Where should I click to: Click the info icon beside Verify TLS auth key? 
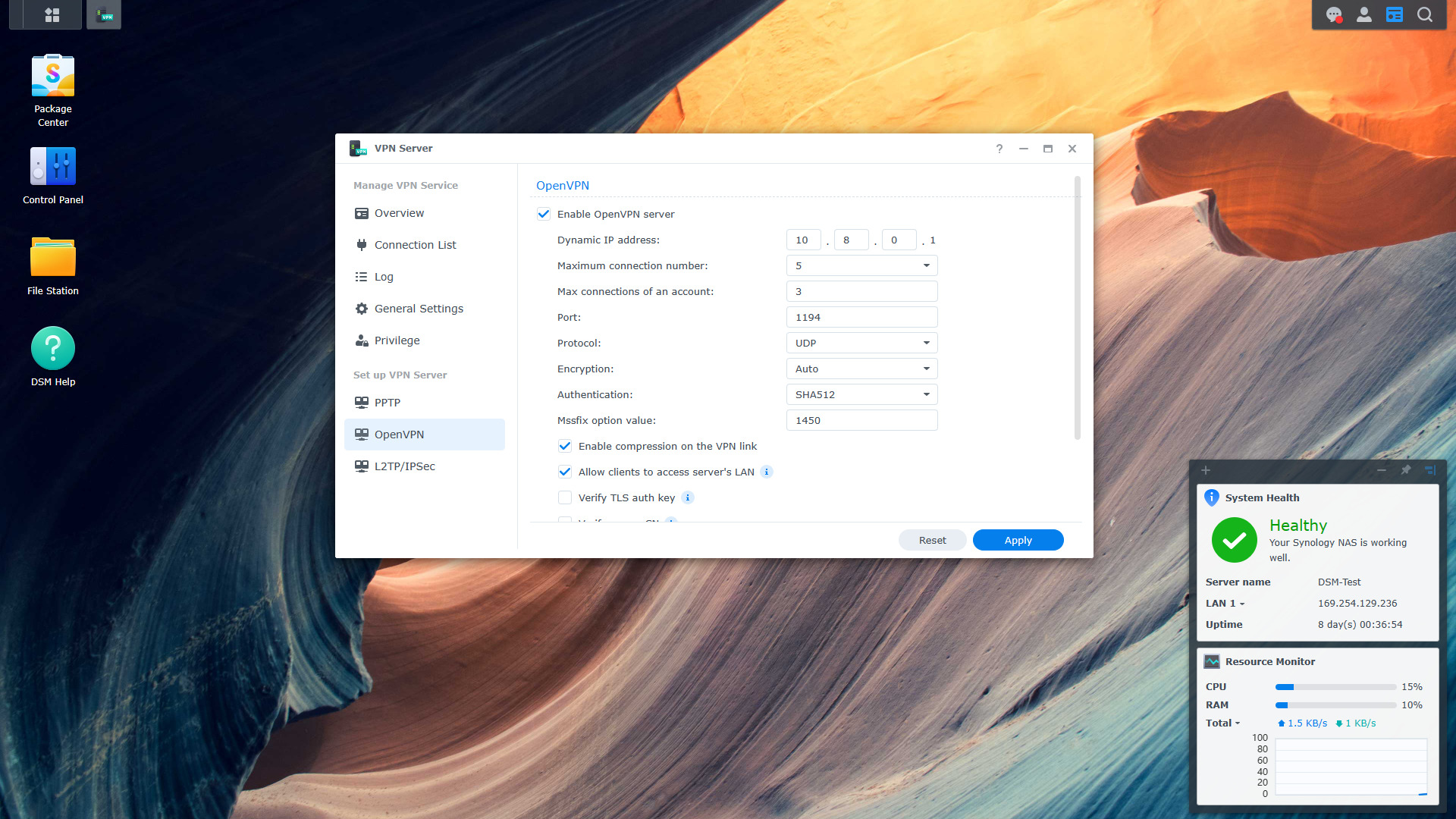point(688,497)
